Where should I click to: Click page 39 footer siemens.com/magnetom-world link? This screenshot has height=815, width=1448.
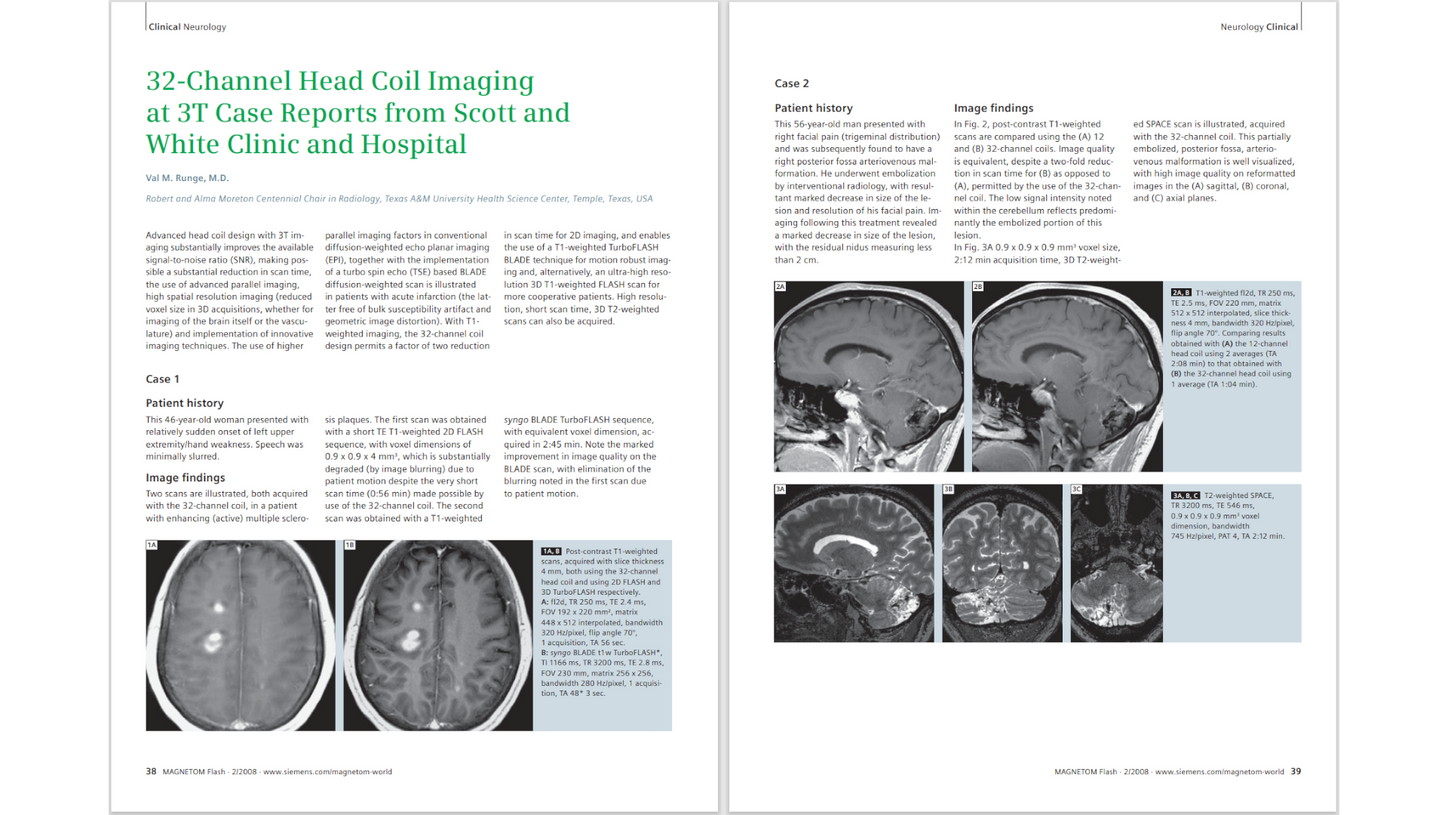1220,772
